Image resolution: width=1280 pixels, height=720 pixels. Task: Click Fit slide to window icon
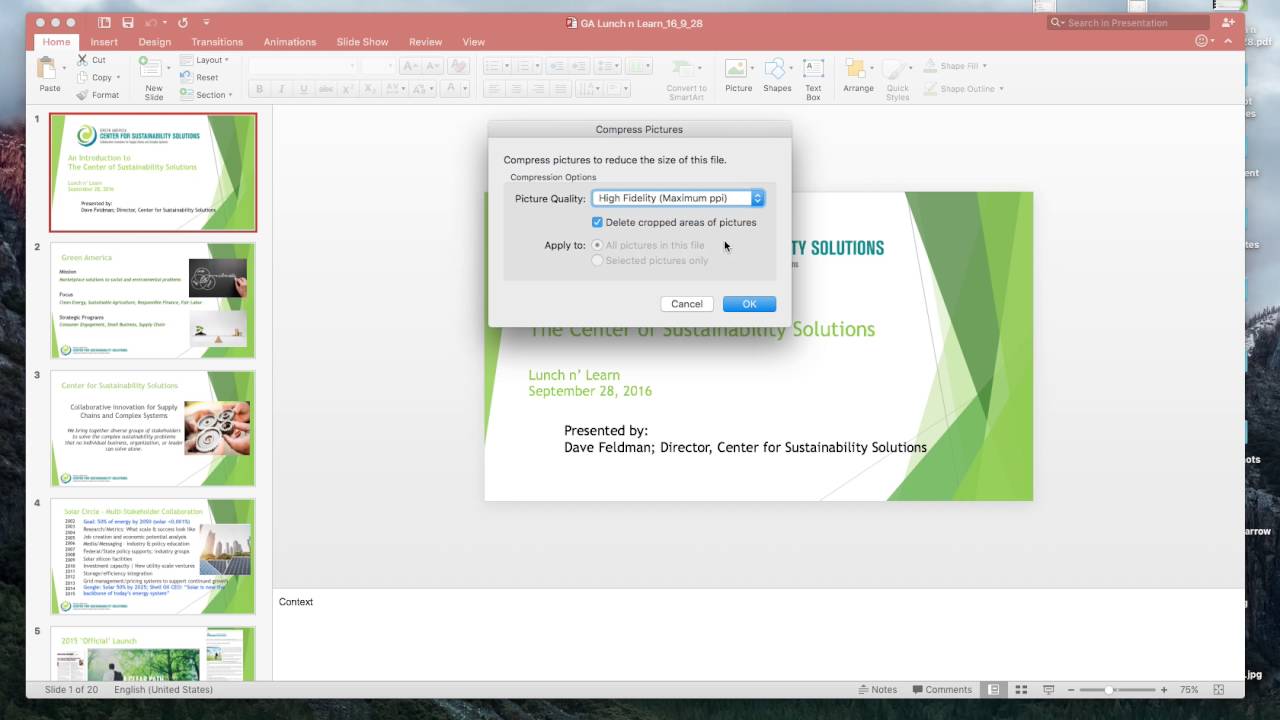pos(1218,690)
